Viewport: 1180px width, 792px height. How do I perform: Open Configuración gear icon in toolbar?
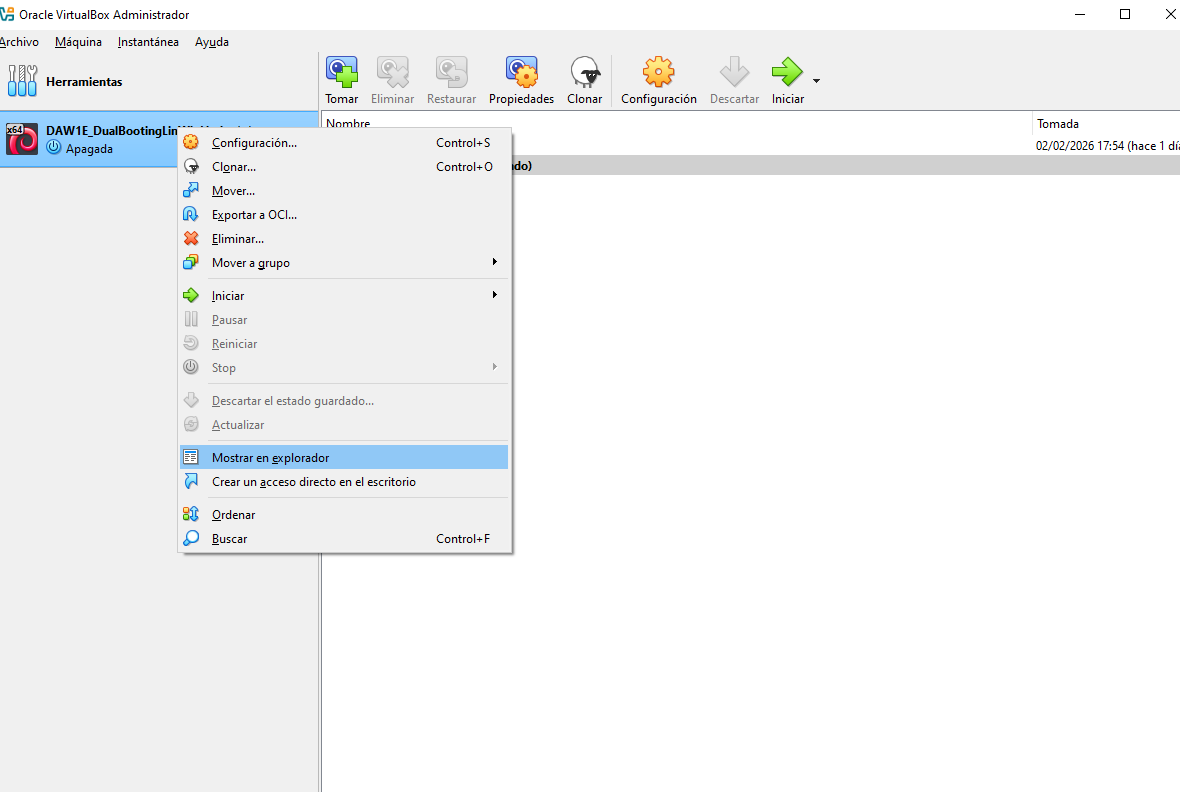click(658, 72)
